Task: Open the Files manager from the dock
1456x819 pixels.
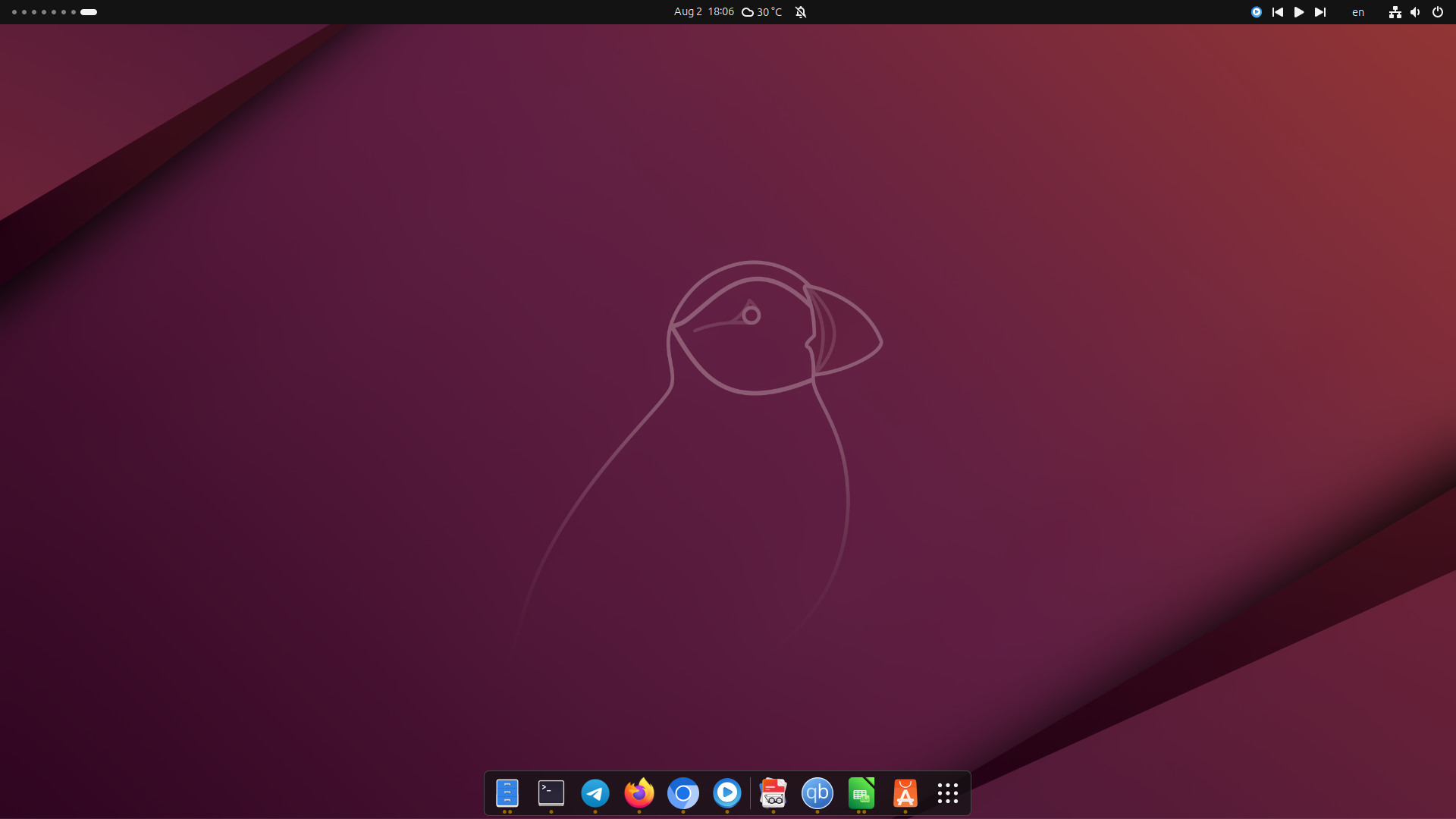Action: [507, 793]
